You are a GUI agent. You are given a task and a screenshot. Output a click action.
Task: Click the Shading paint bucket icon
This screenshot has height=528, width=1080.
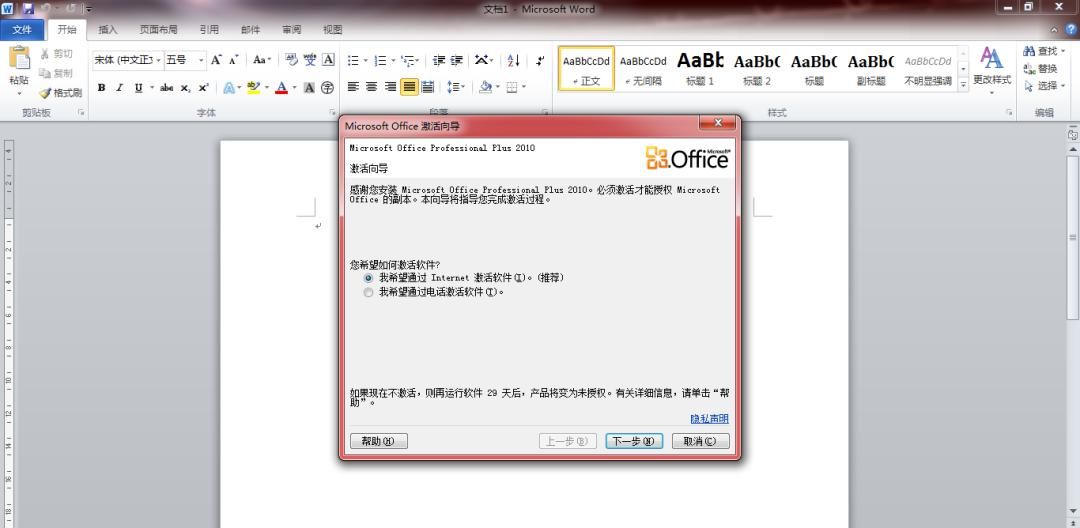coord(485,87)
